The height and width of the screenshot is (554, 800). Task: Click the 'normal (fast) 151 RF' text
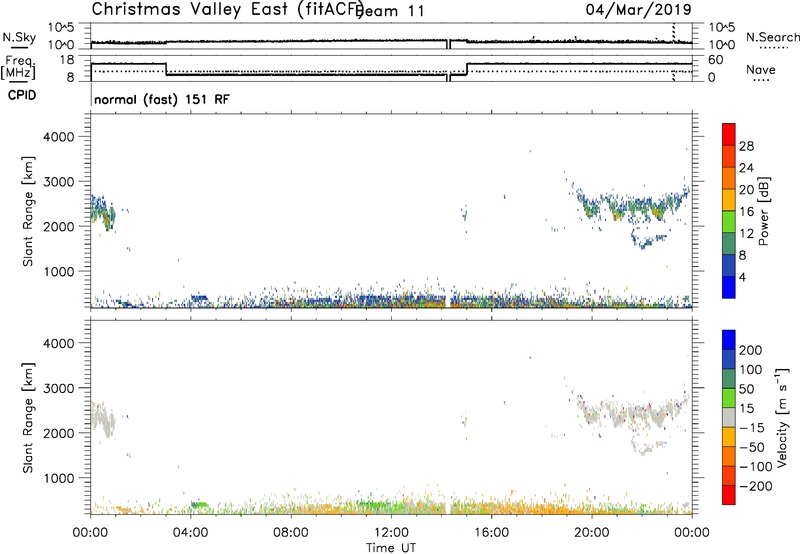162,99
